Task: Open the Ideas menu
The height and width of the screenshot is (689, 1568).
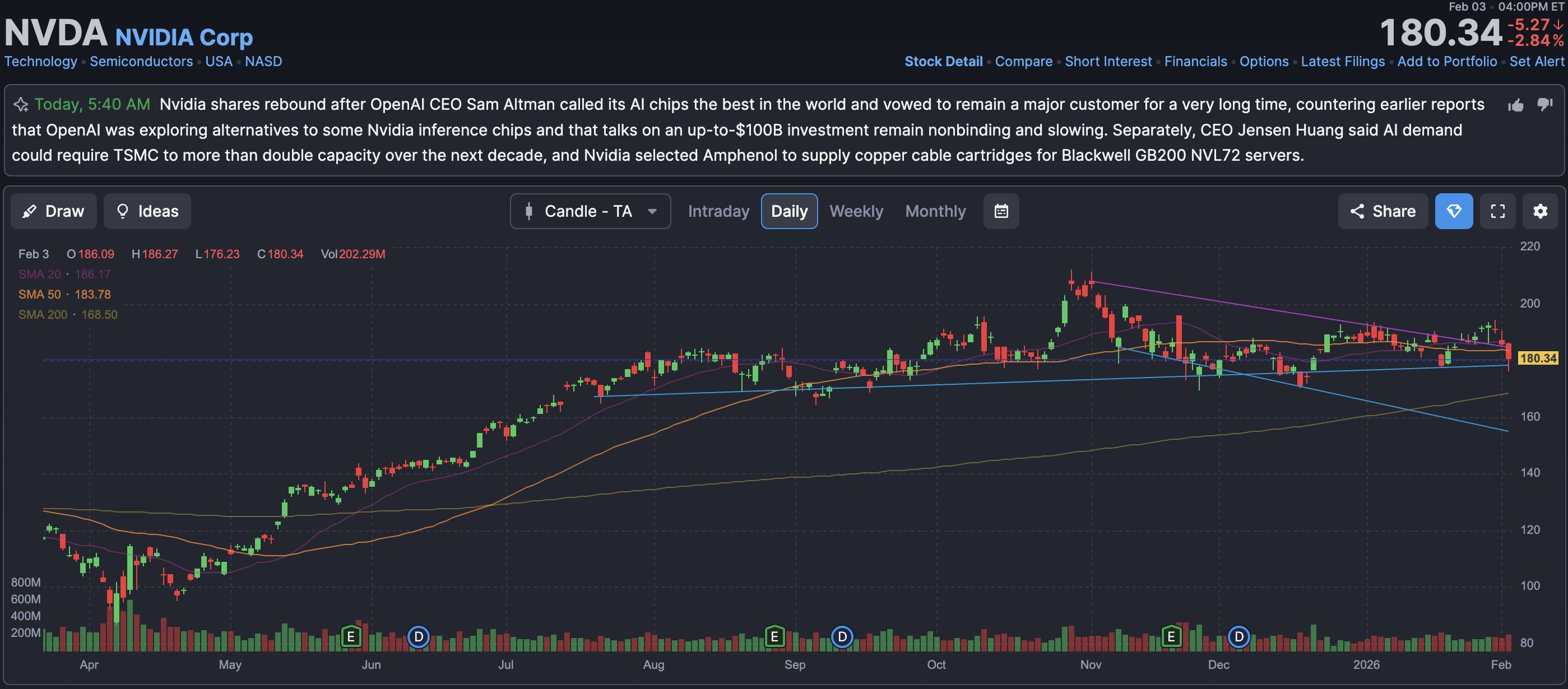Action: (x=147, y=211)
